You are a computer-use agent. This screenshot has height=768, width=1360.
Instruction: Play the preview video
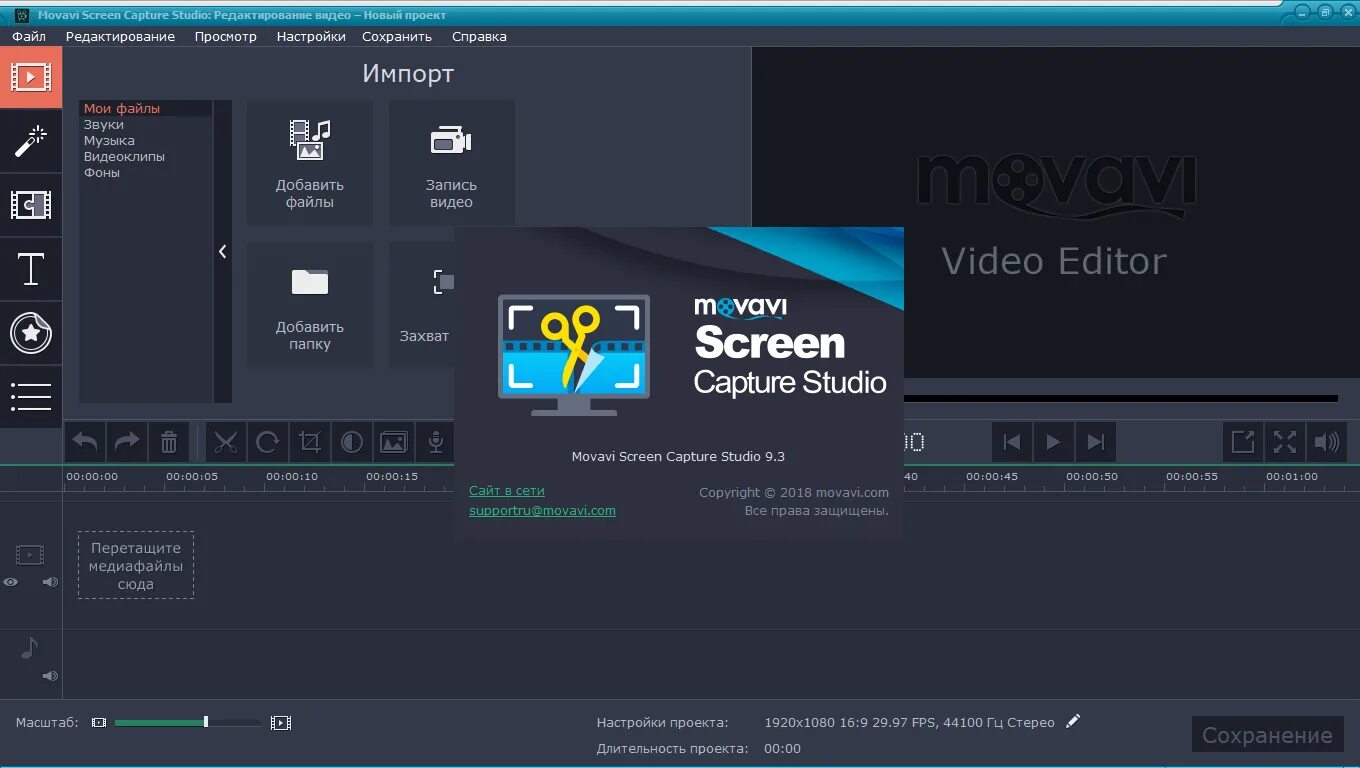[x=1053, y=442]
